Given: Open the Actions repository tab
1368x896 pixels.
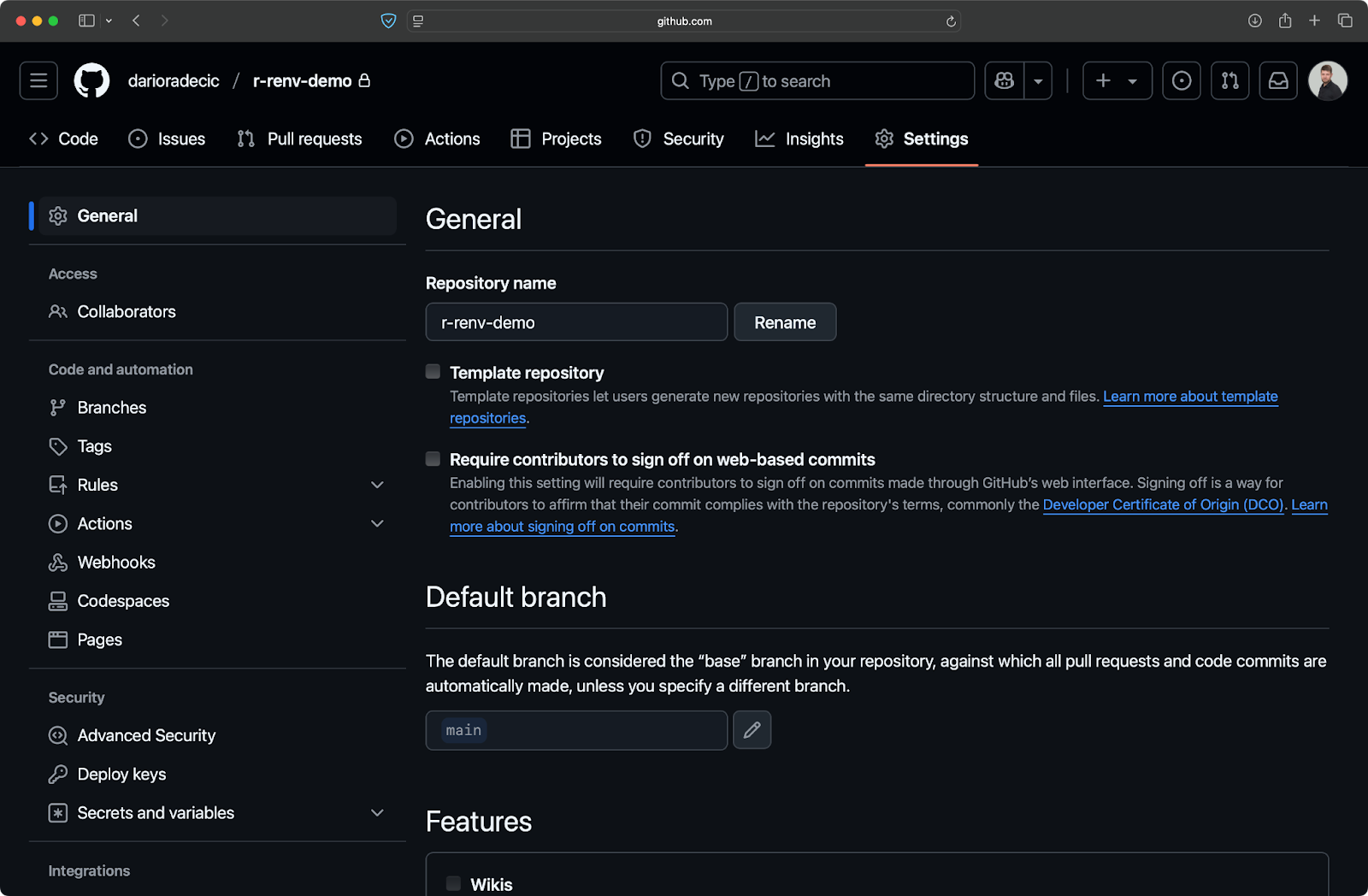Looking at the screenshot, I should tap(437, 139).
